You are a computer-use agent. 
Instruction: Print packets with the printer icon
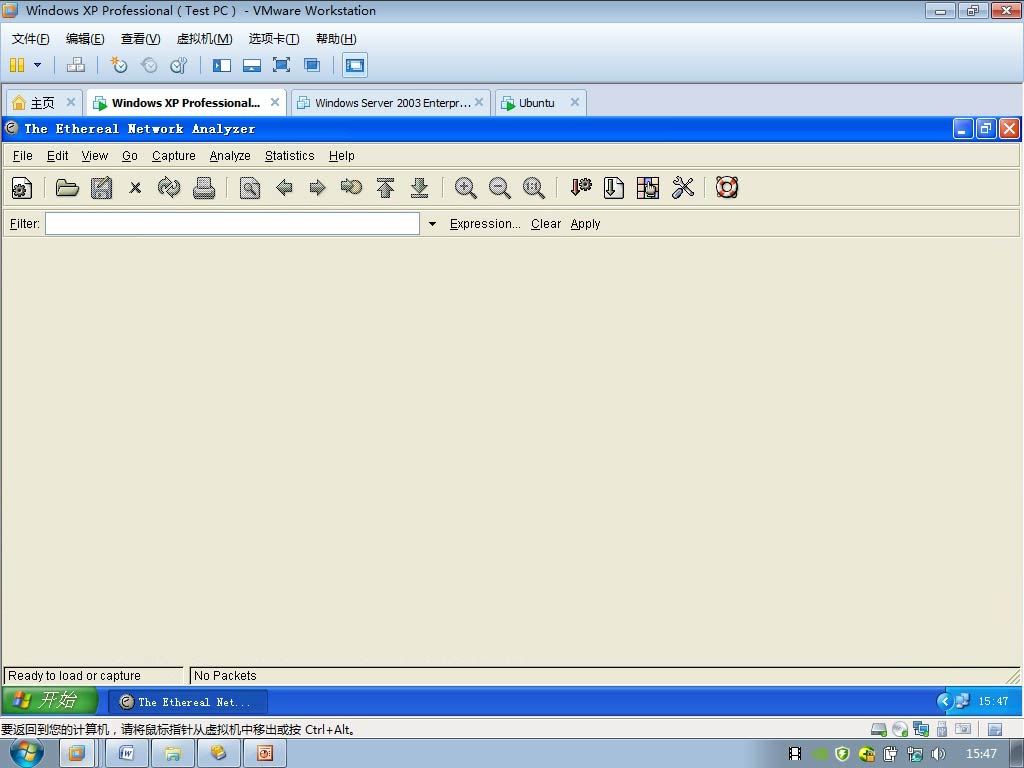[x=204, y=188]
